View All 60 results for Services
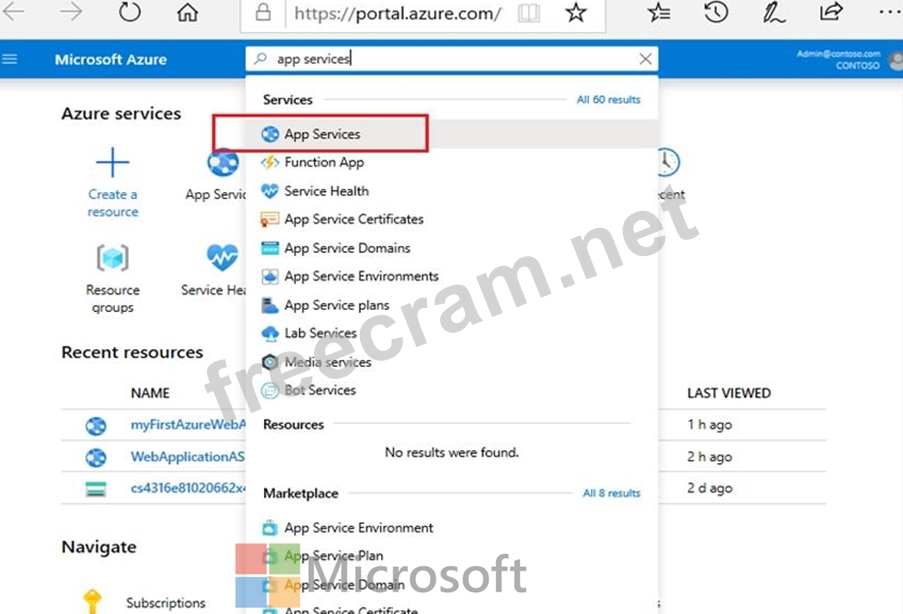 point(608,100)
